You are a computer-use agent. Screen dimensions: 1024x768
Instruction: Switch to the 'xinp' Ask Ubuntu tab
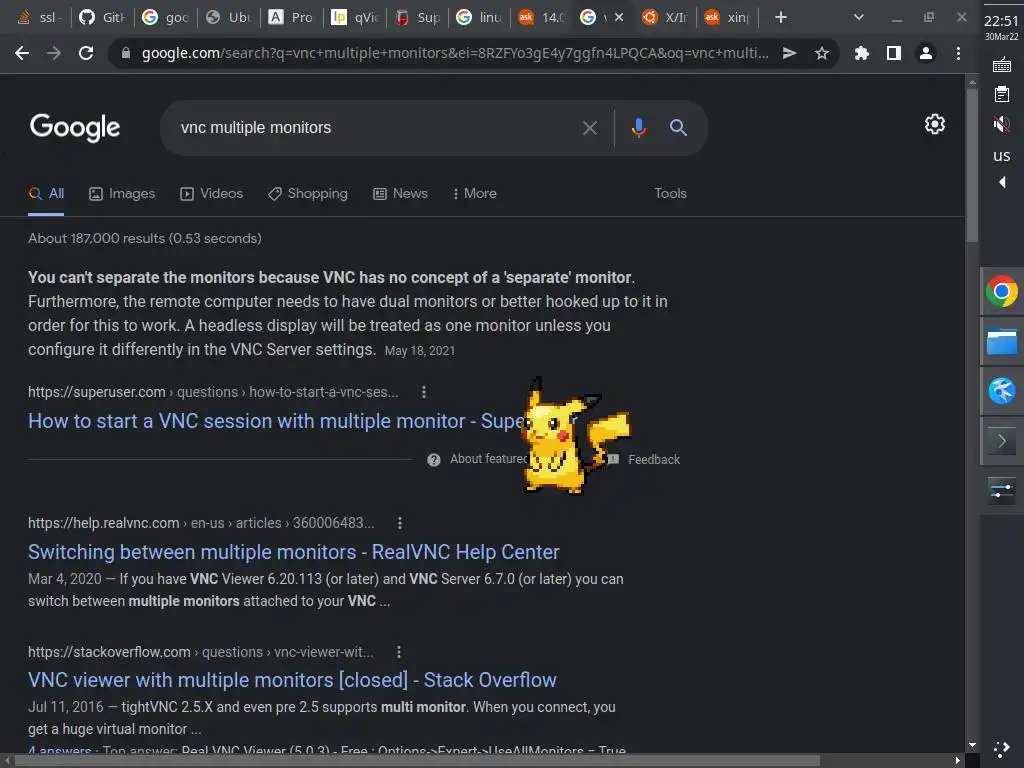point(729,18)
